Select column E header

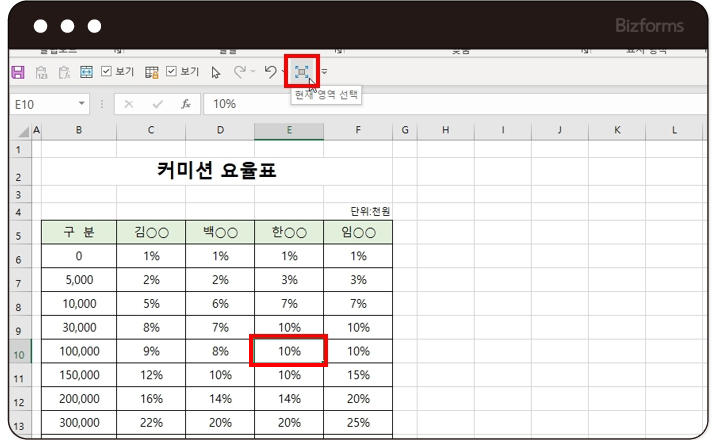[x=289, y=130]
